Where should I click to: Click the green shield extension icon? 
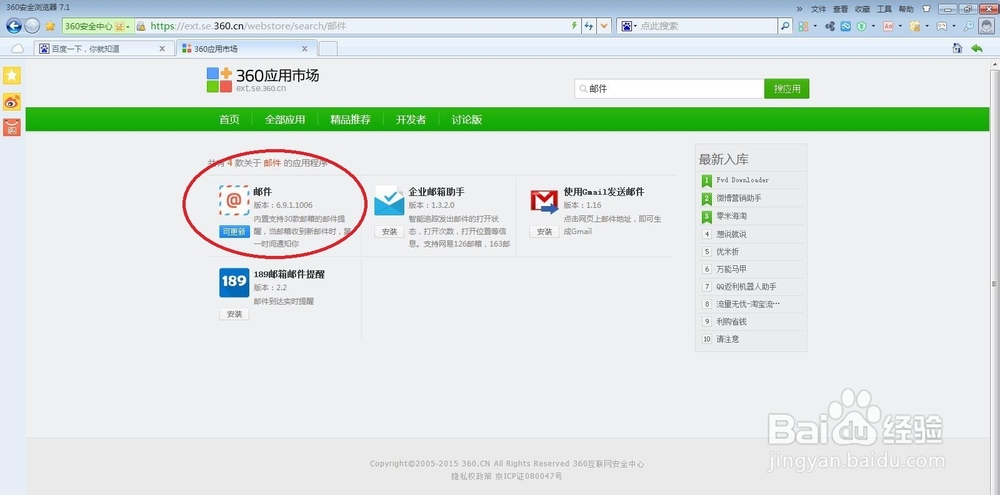862,26
